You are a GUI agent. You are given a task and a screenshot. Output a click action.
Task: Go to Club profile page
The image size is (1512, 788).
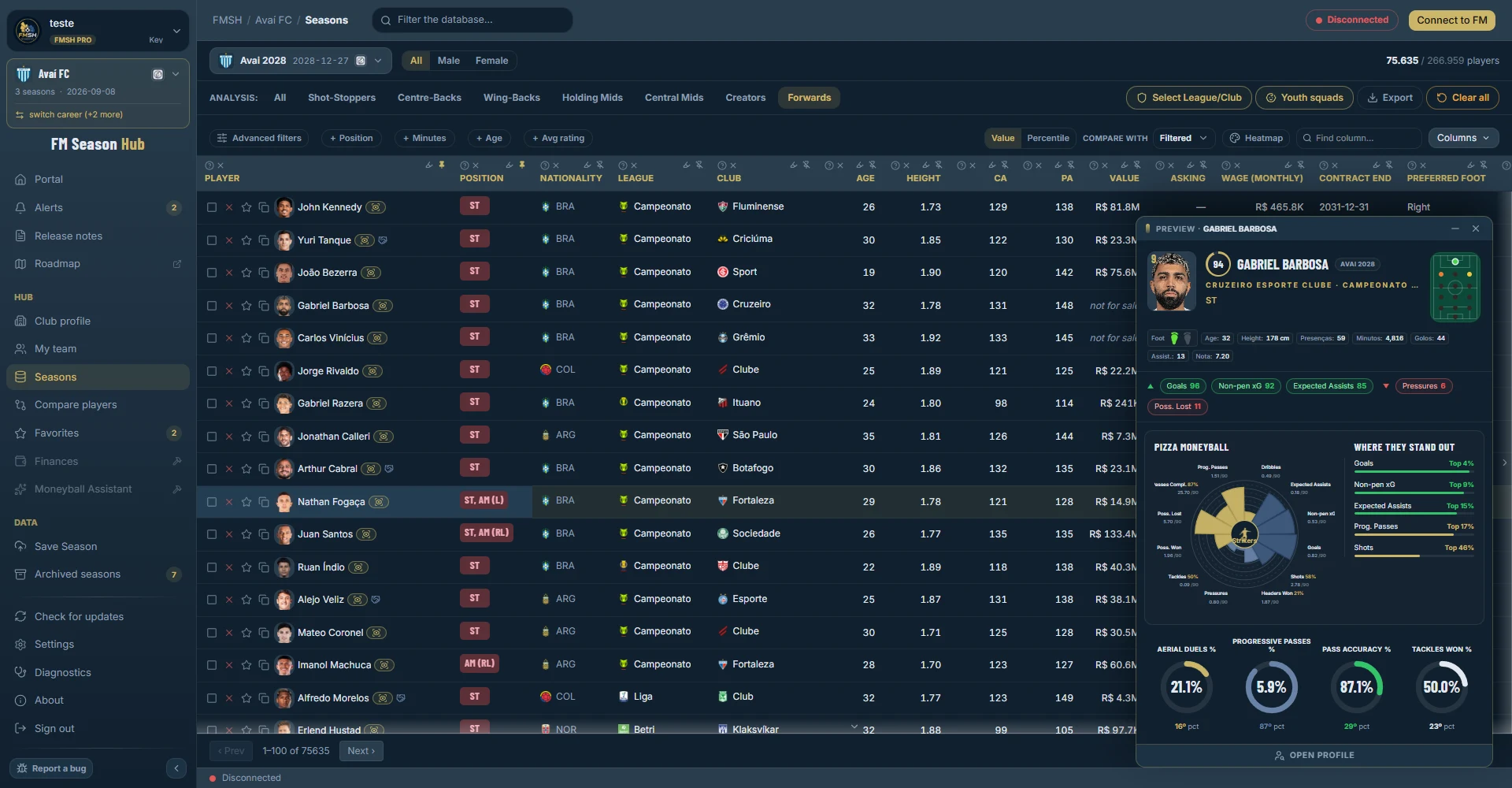pos(98,322)
